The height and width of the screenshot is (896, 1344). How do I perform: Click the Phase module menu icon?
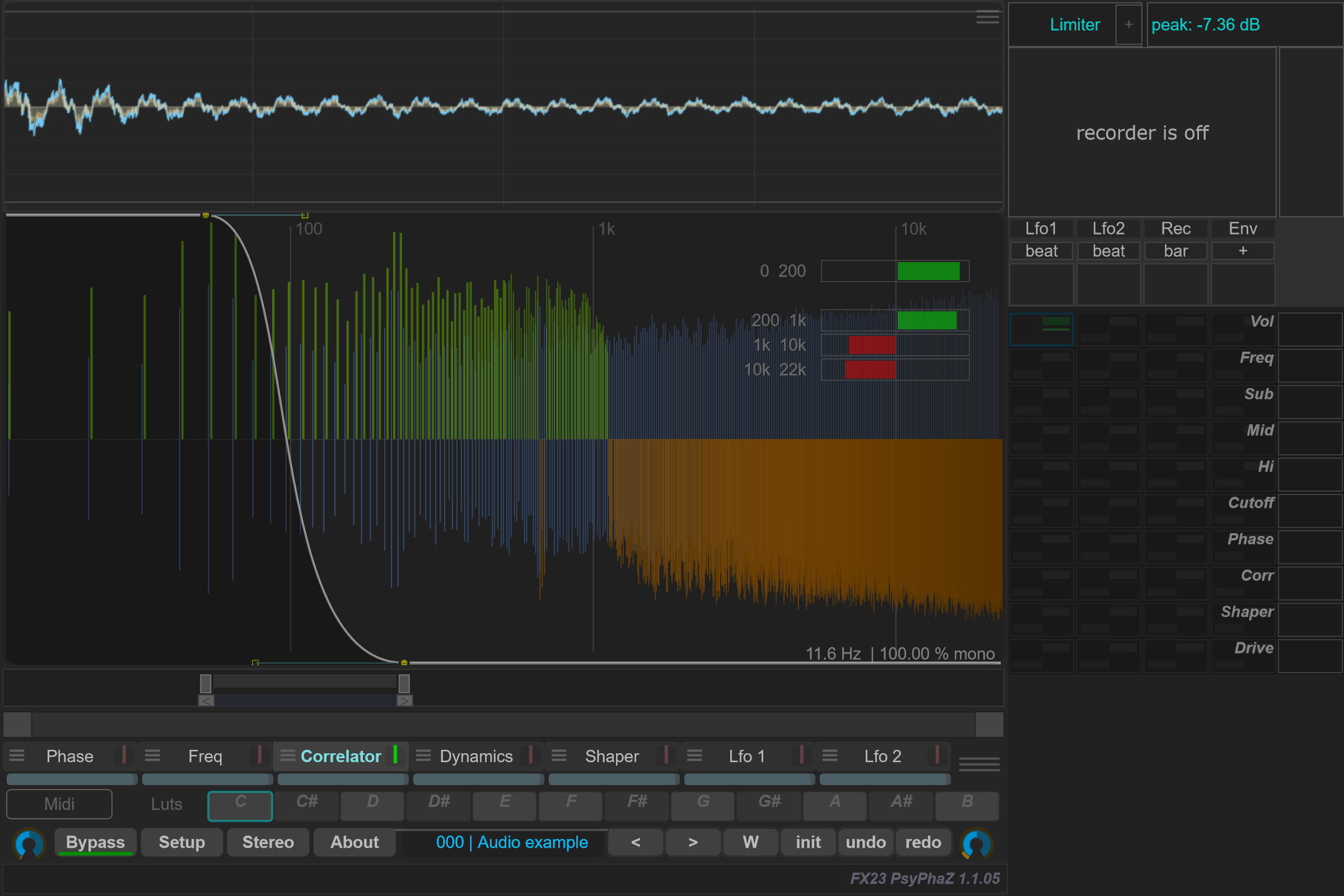coord(17,755)
